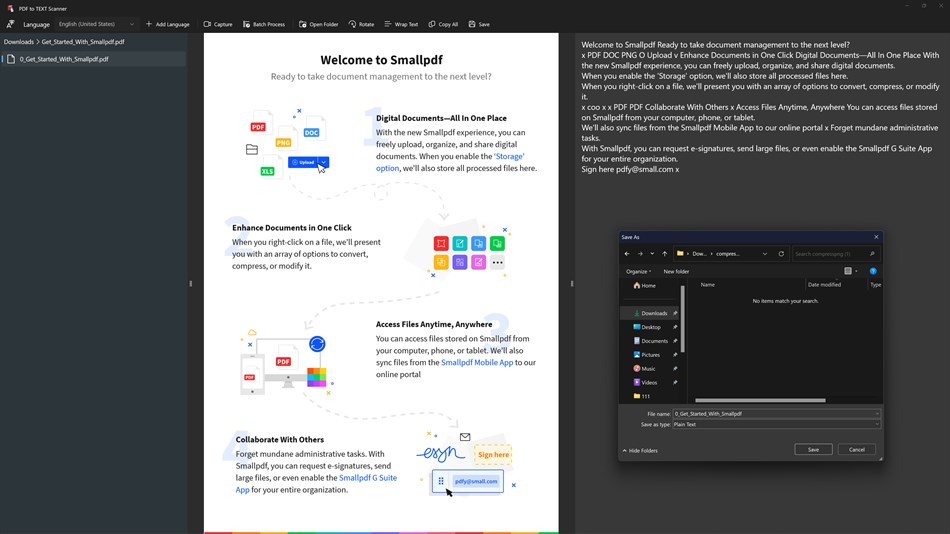Click the pin icon next to Pictures
This screenshot has width=950, height=534.
[x=675, y=355]
